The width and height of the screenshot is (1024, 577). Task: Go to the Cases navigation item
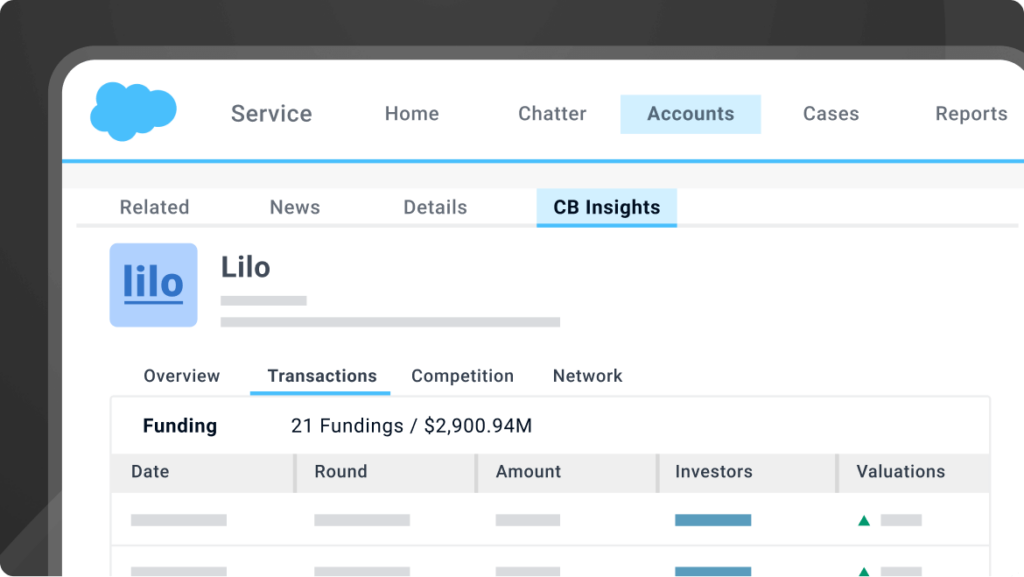point(831,114)
